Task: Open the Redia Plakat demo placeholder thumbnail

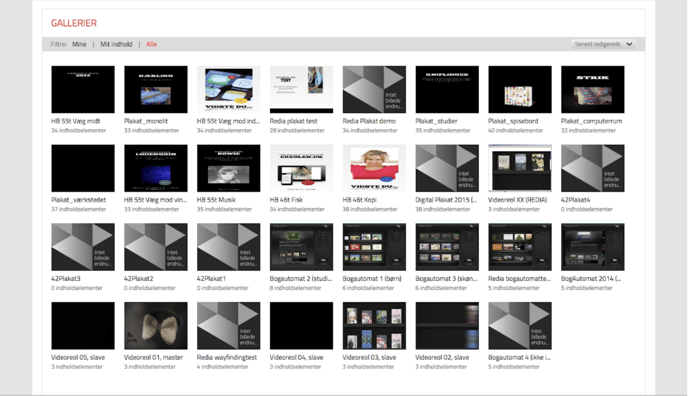Action: click(x=374, y=89)
